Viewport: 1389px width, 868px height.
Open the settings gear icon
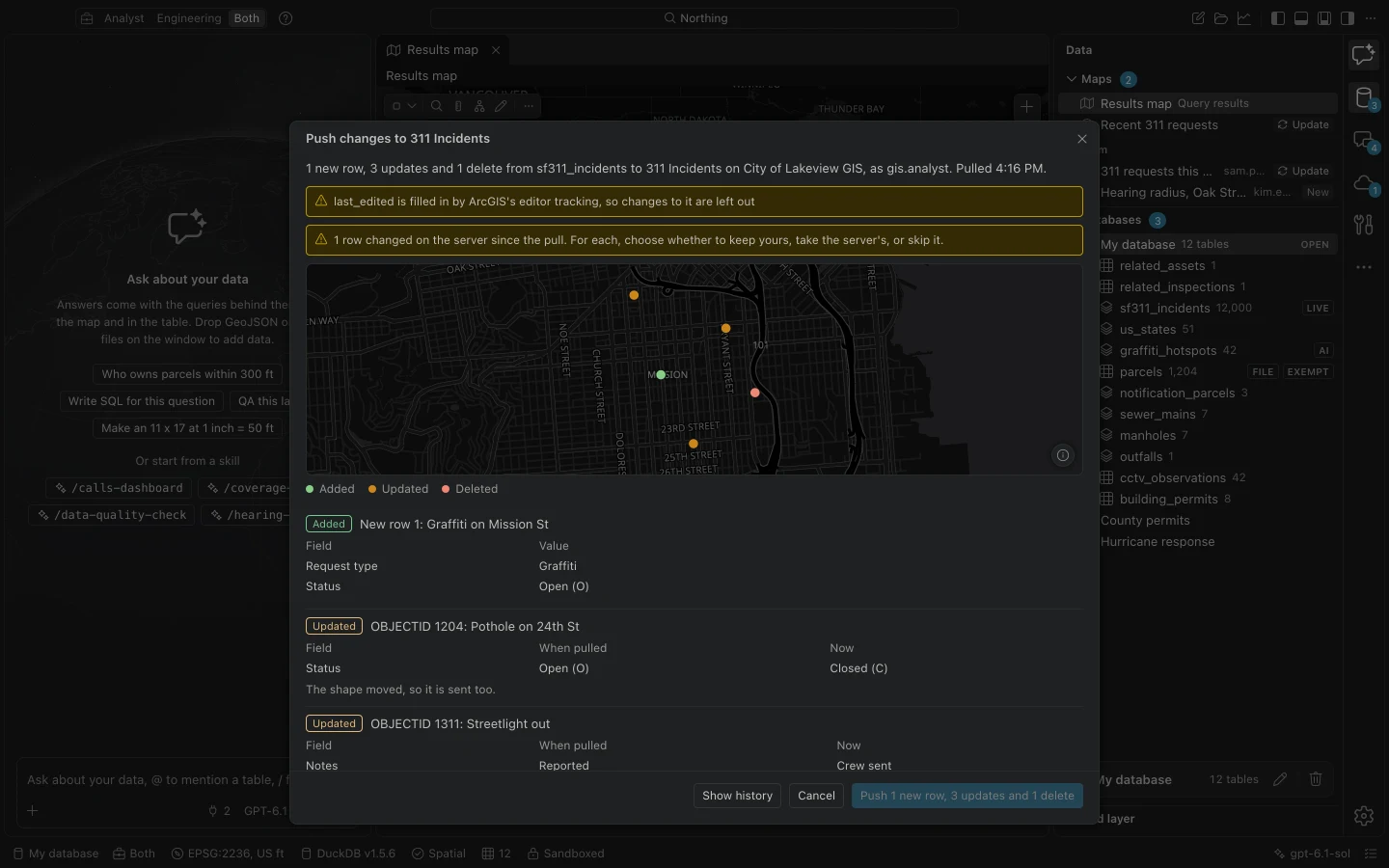click(x=1364, y=816)
